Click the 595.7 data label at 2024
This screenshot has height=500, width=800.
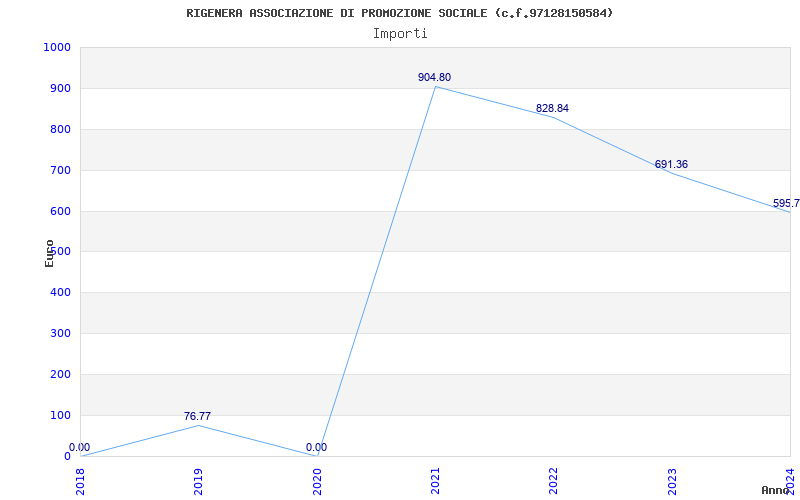click(786, 204)
